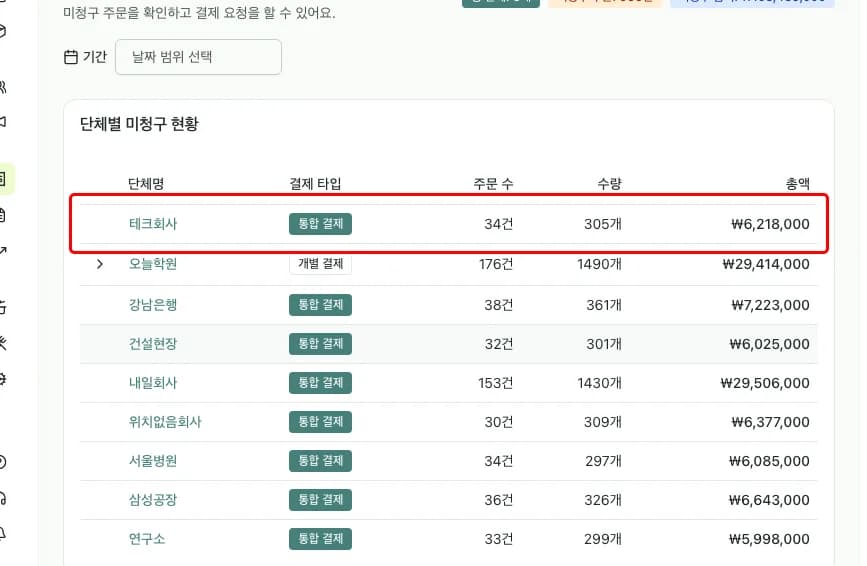Click the 1490개 quantity cell
867x566 pixels.
click(599, 264)
